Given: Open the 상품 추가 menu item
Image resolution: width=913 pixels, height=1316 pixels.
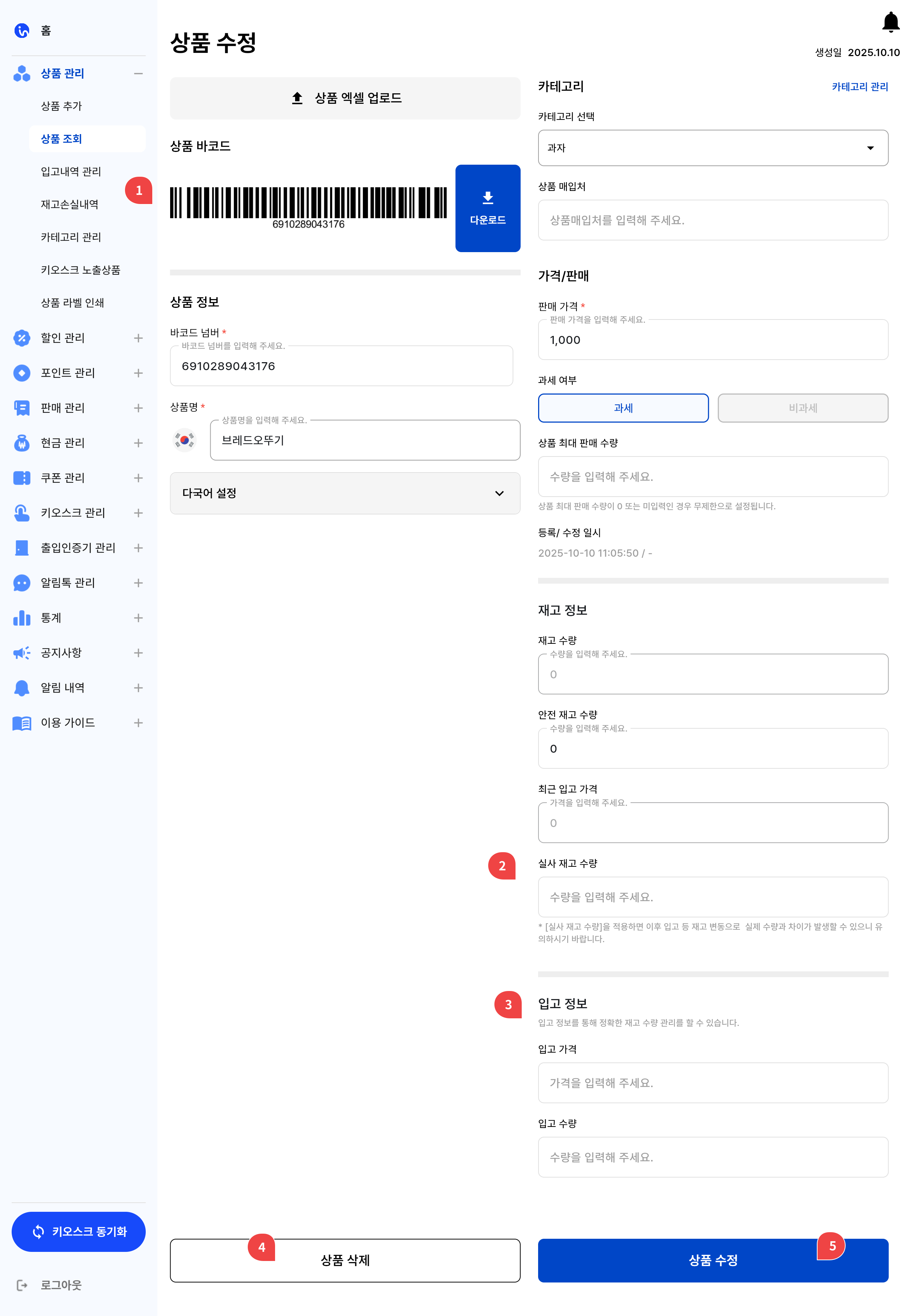Looking at the screenshot, I should (61, 106).
